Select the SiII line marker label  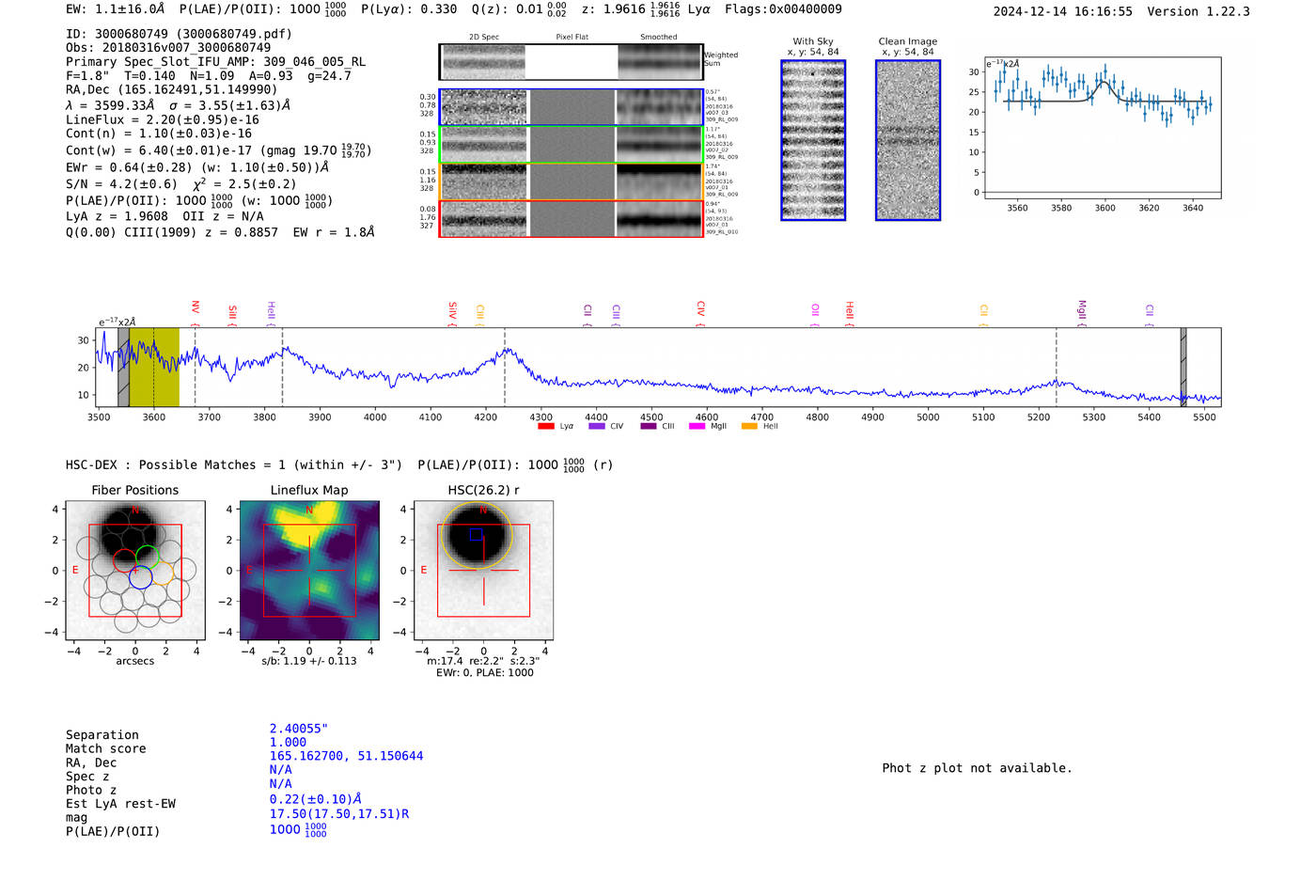pos(232,314)
